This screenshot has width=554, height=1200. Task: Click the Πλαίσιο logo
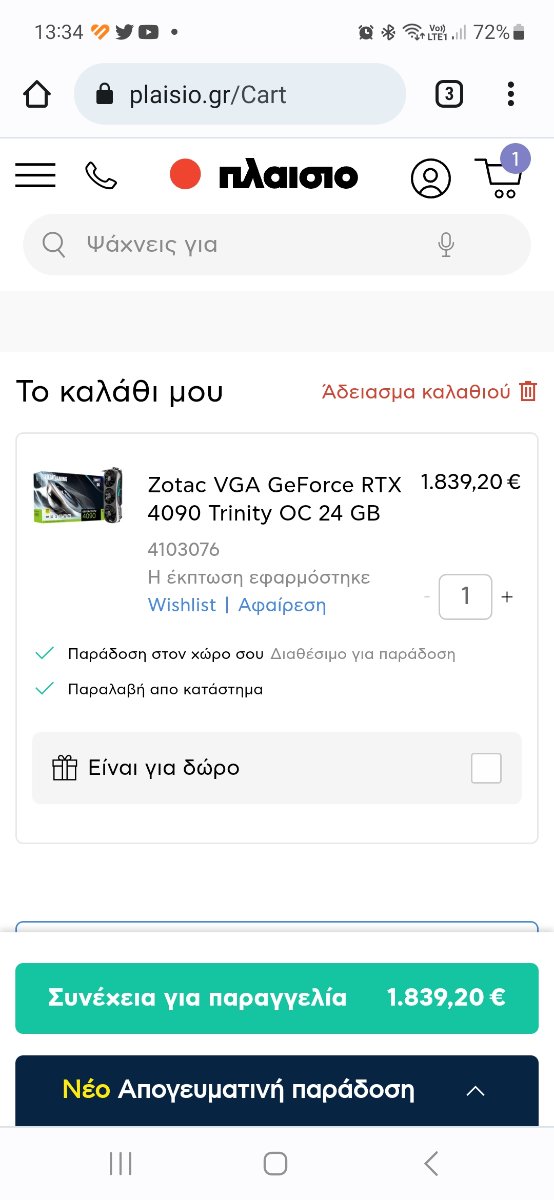(x=264, y=176)
